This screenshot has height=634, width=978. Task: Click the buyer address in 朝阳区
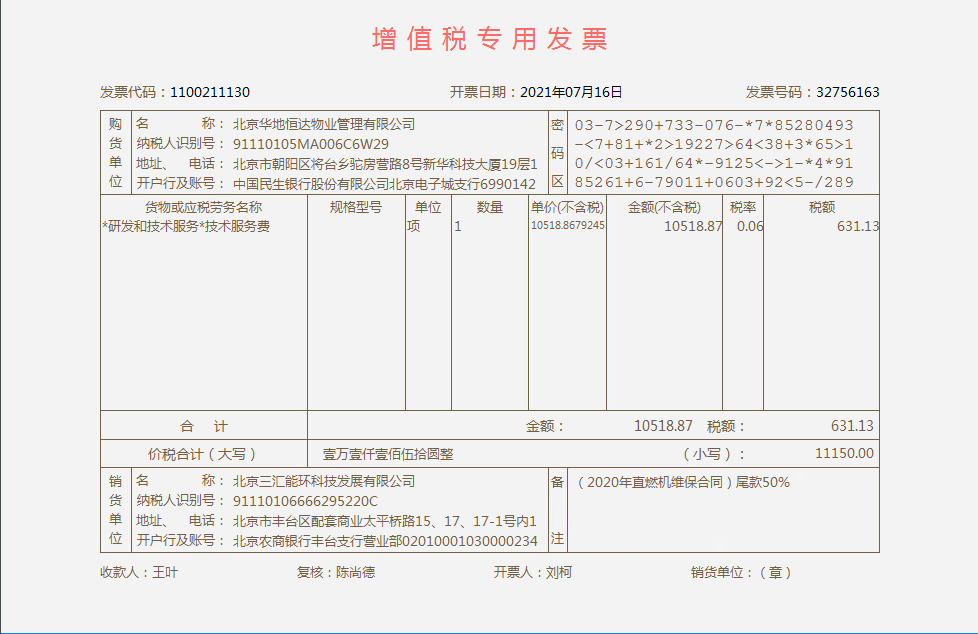385,164
